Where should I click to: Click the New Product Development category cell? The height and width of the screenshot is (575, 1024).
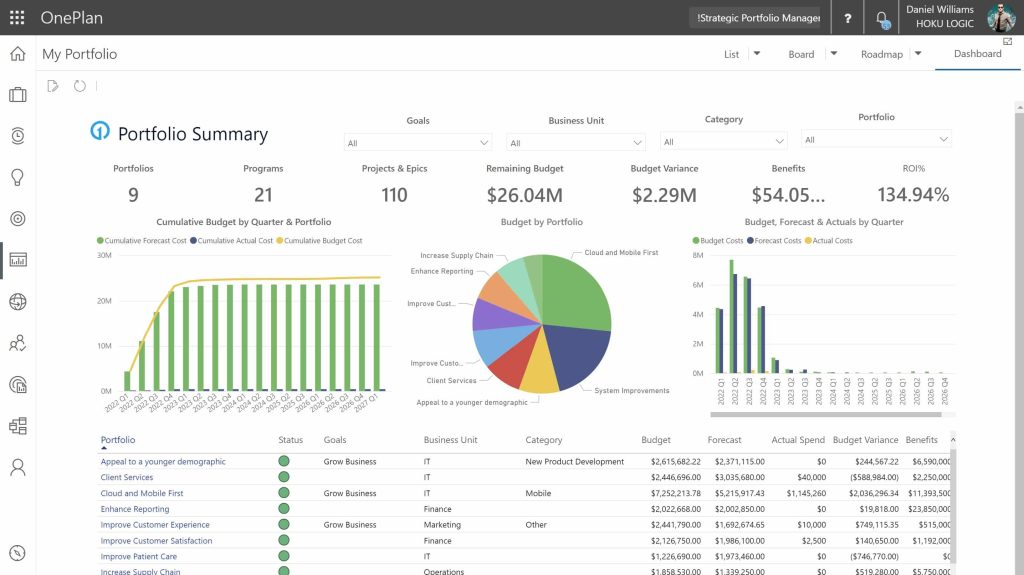[575, 461]
